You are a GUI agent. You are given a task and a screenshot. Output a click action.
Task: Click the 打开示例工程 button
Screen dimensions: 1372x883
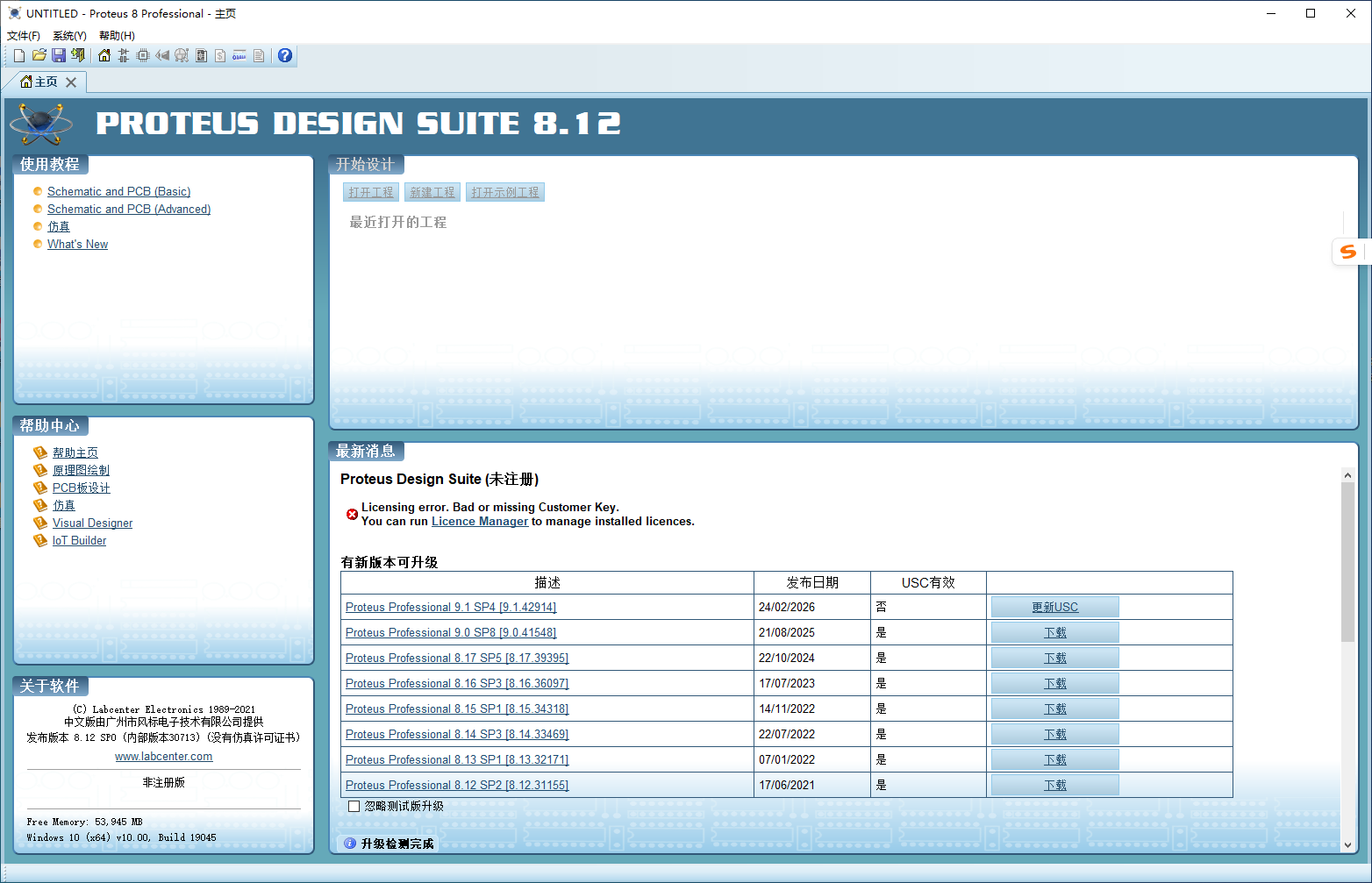click(x=505, y=192)
